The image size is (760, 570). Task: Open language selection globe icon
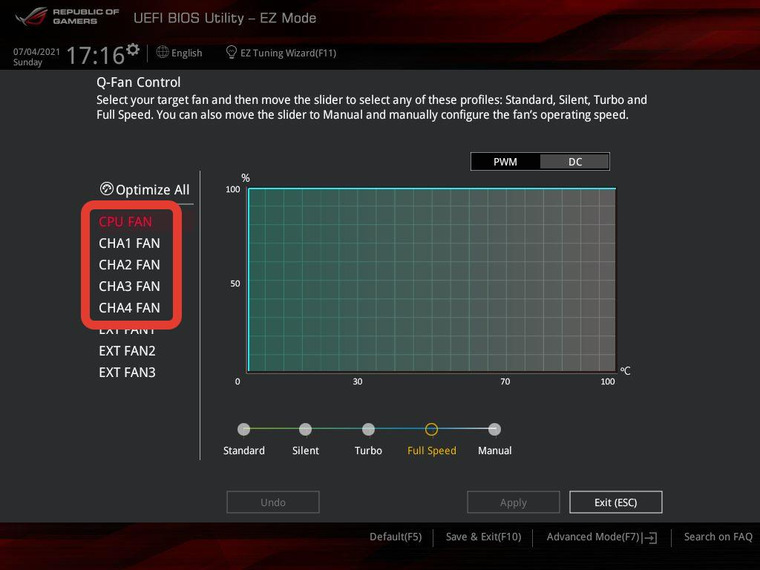pyautogui.click(x=162, y=52)
